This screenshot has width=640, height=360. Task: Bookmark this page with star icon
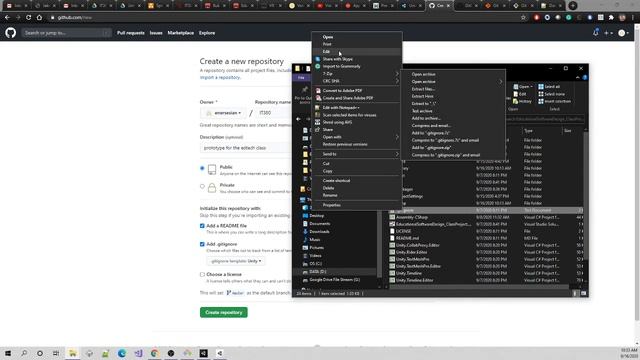point(523,18)
